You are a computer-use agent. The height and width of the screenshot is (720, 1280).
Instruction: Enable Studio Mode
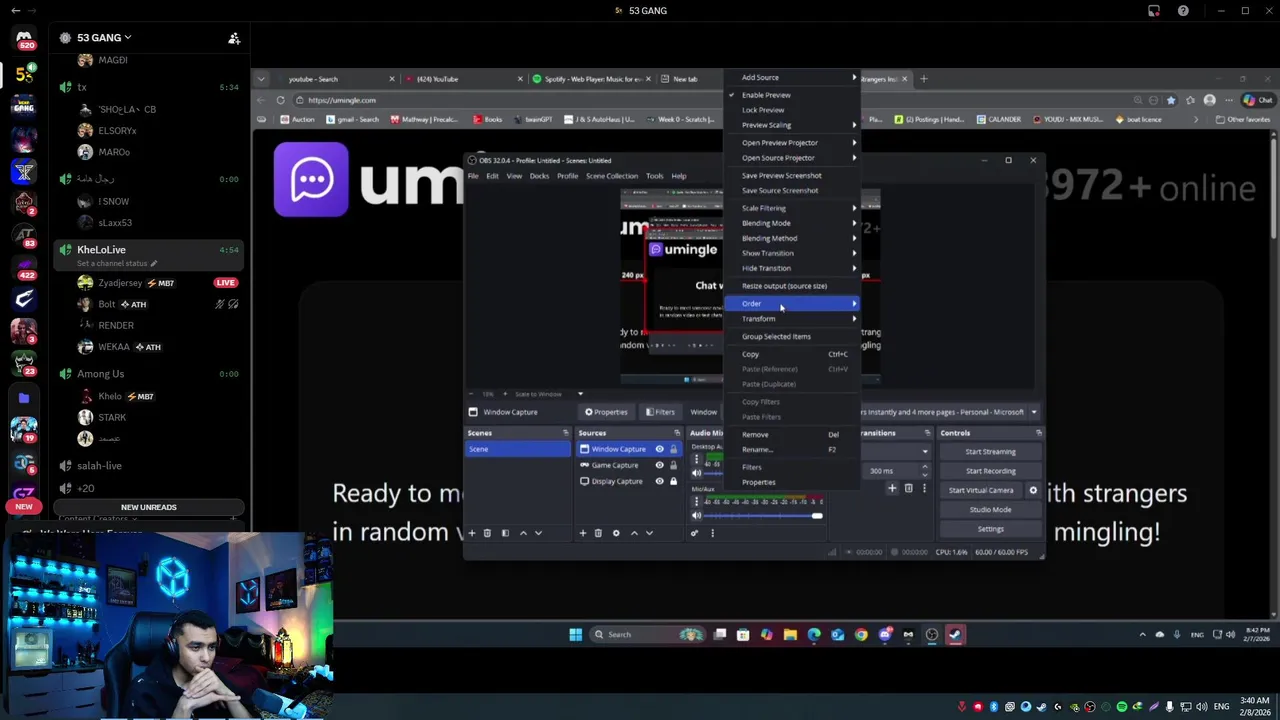coord(990,509)
